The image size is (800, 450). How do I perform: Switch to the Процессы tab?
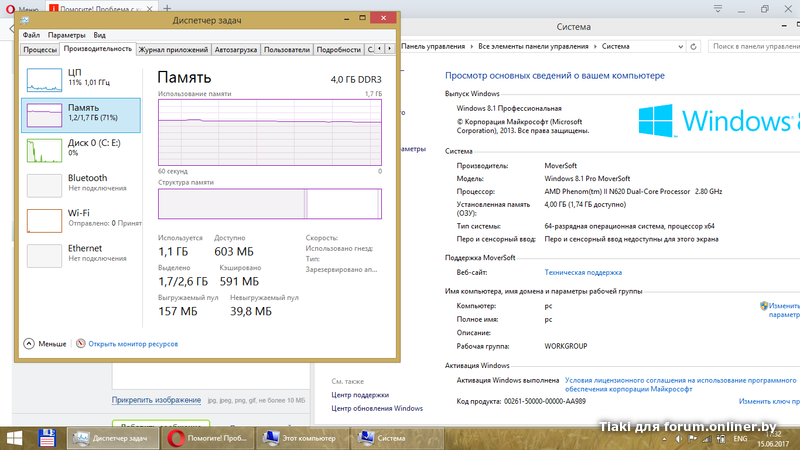40,49
